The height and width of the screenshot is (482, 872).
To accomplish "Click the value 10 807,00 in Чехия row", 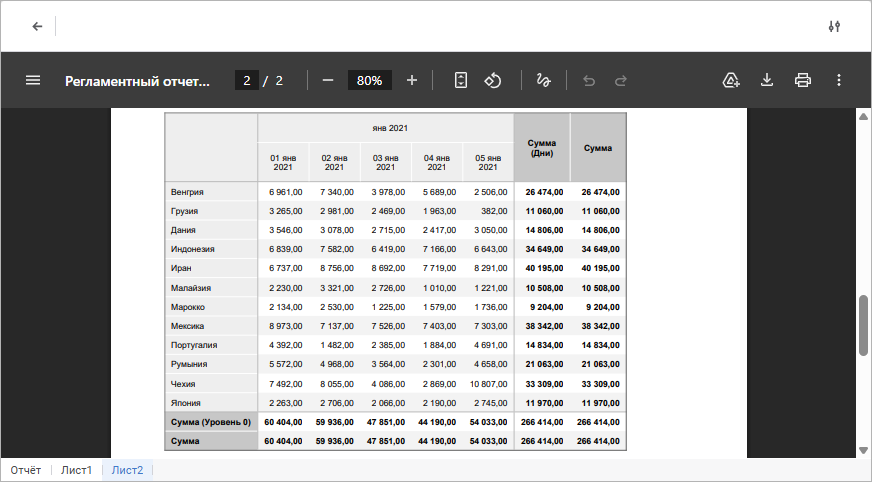I will click(x=488, y=384).
